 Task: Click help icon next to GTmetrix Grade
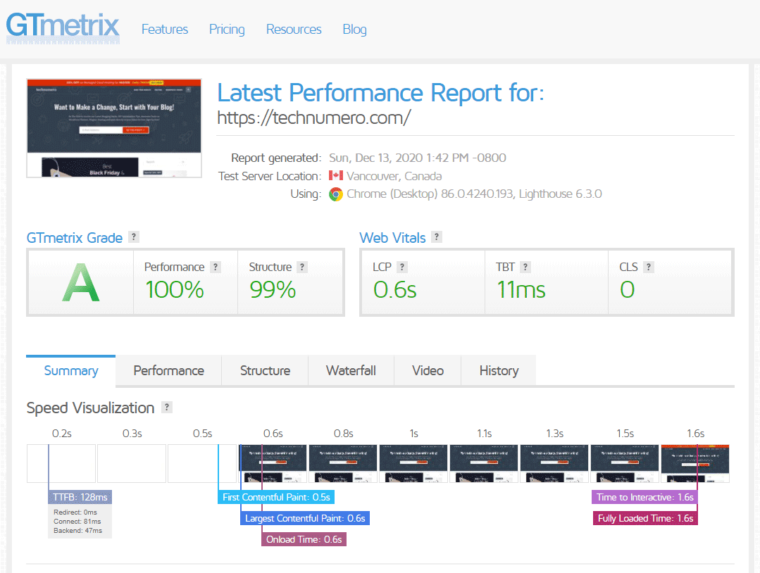coord(133,238)
